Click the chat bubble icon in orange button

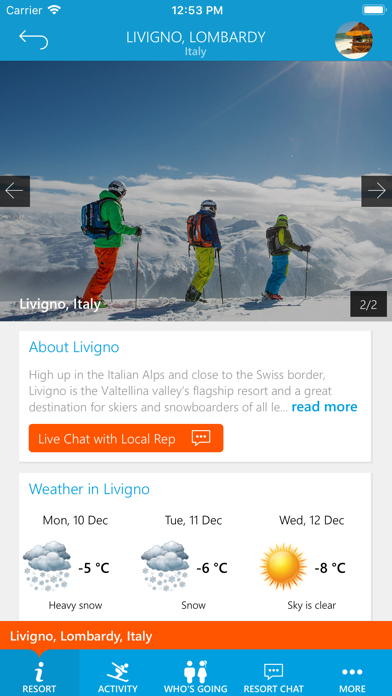[x=201, y=438]
